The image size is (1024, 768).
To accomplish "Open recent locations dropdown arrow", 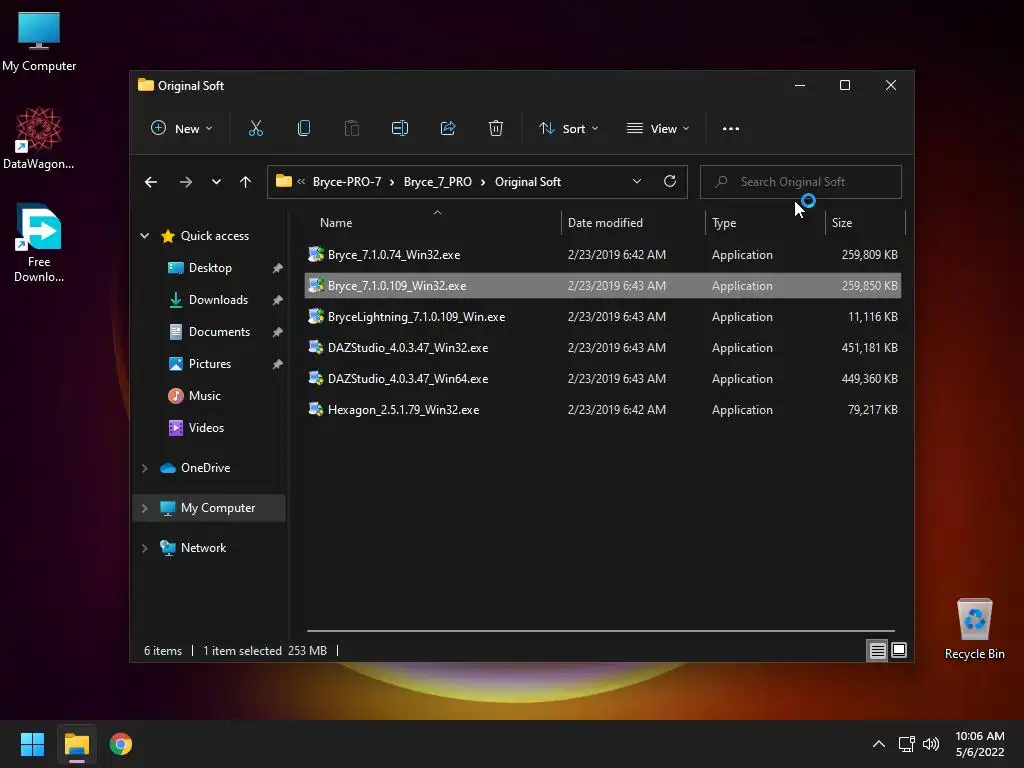I will coord(216,182).
